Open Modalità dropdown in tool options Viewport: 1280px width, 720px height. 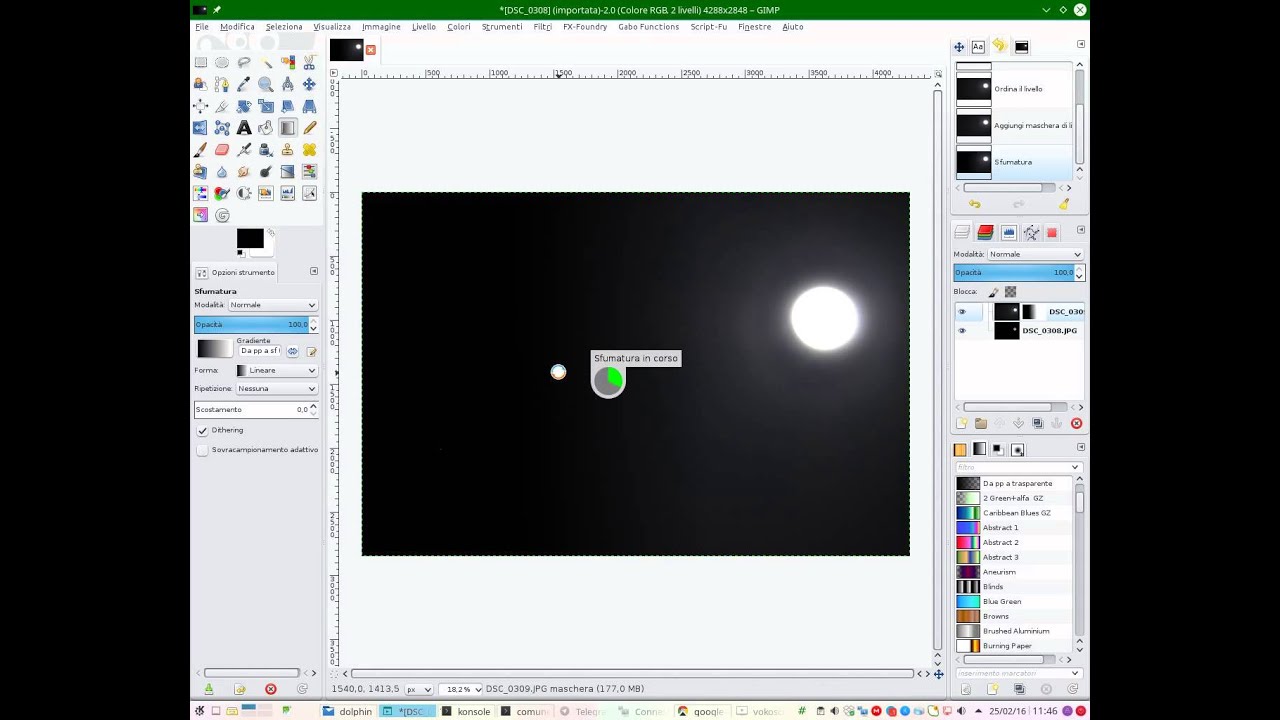tap(272, 305)
